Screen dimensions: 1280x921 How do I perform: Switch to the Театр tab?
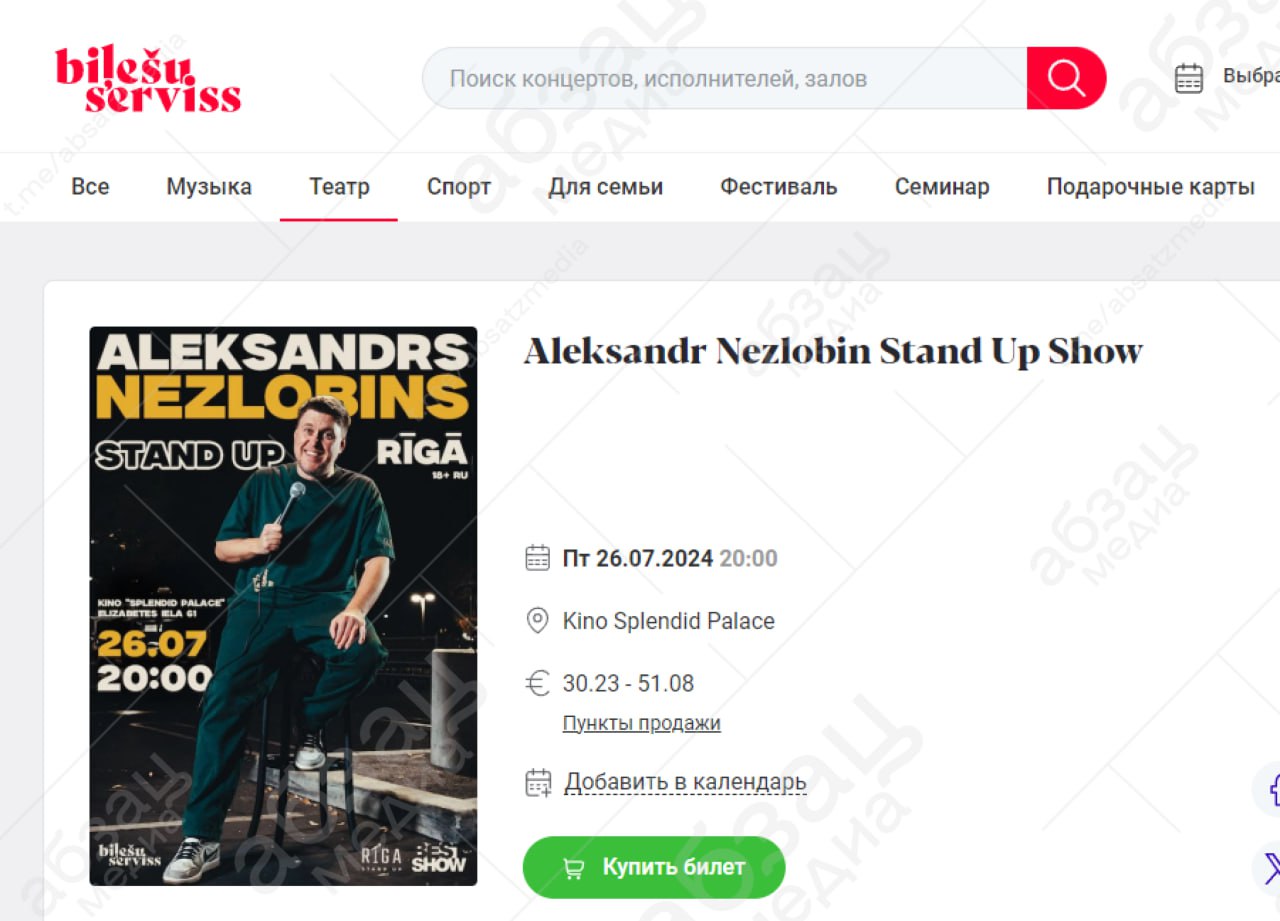click(x=339, y=187)
